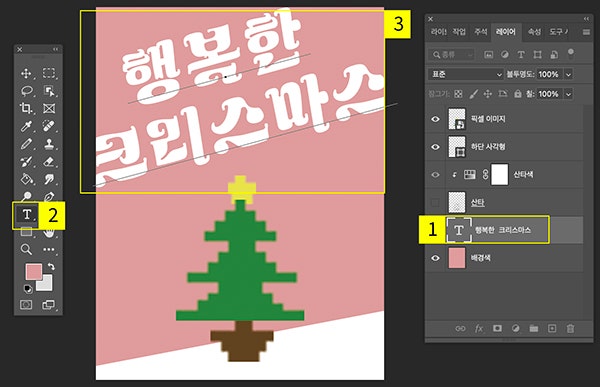The height and width of the screenshot is (387, 600).
Task: Create a new fill or adjustment layer
Action: [515, 328]
